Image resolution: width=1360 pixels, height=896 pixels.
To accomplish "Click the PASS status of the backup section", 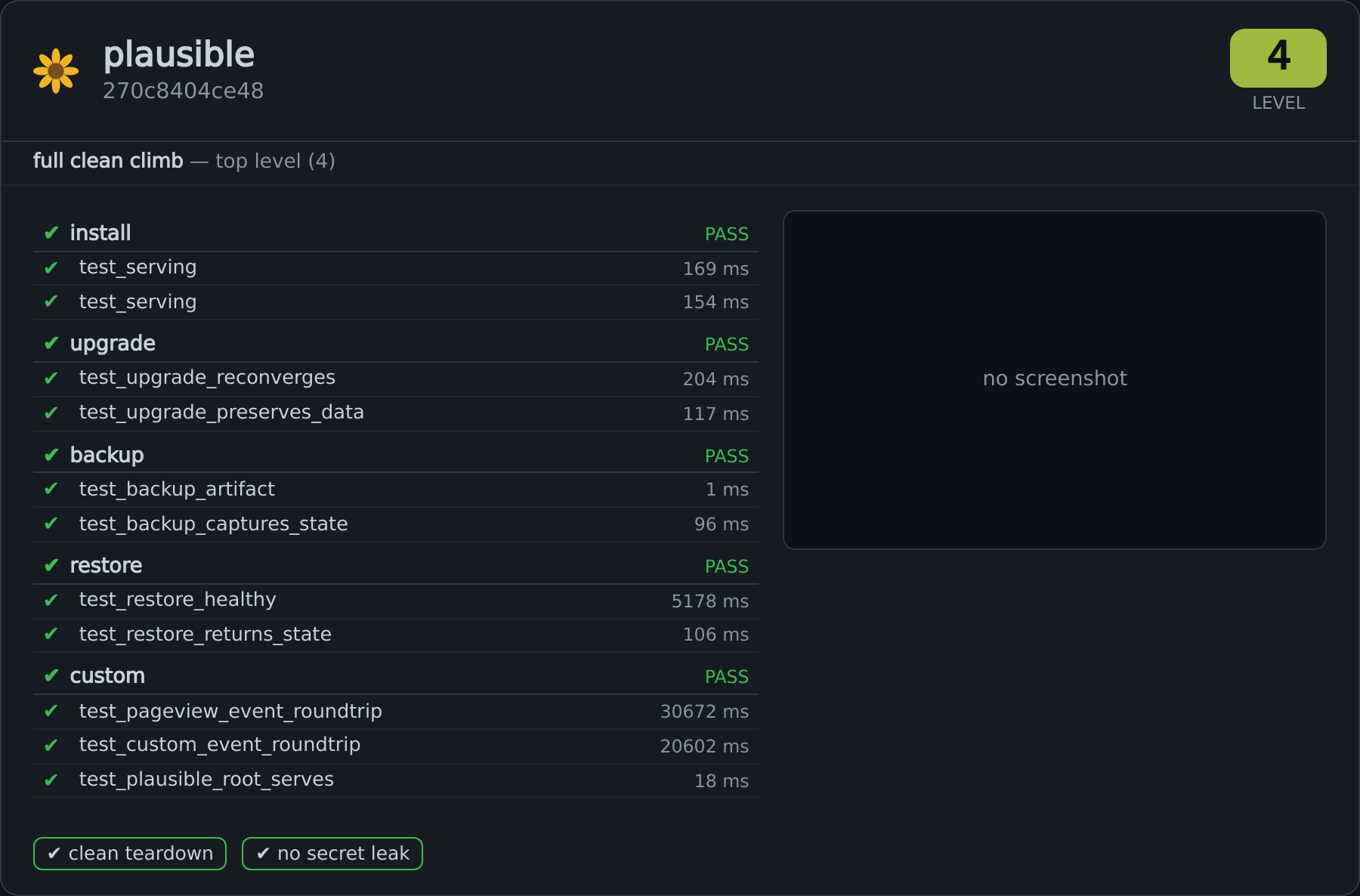I will pos(727,456).
